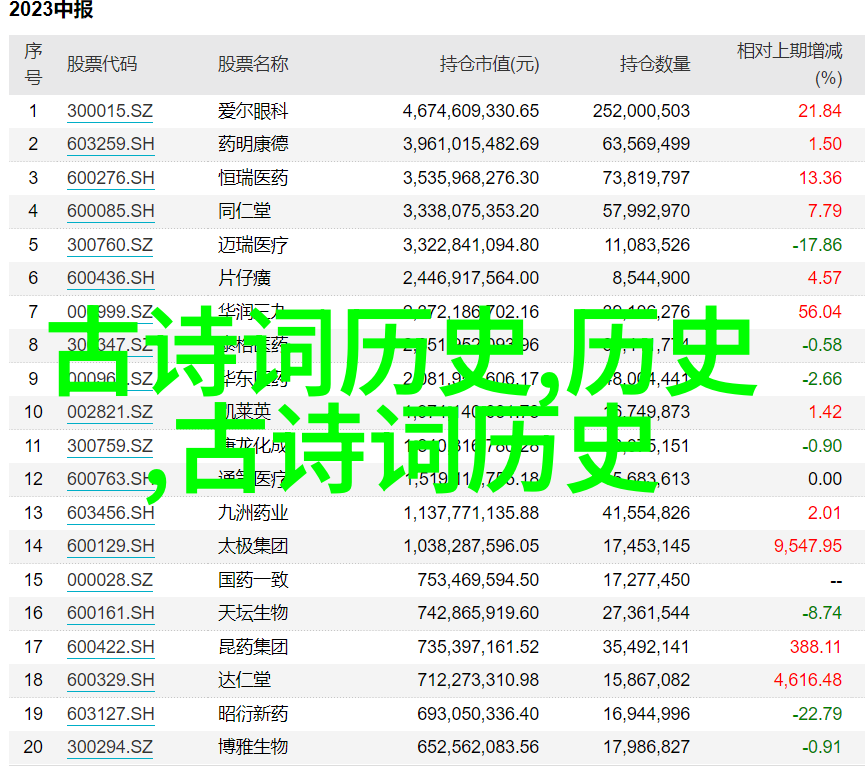Screen dimensions: 865x776
Task: Click the red change value 21.84
Action: (820, 111)
